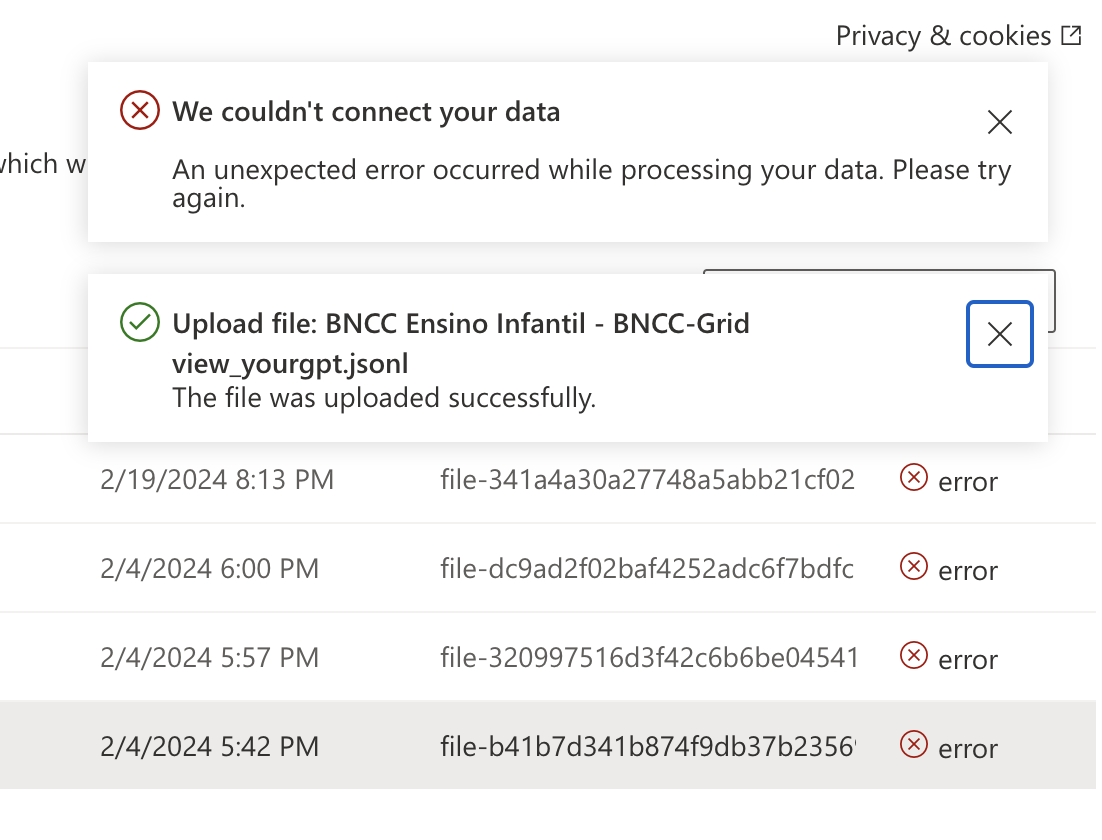
Task: Click the green success checkmark icon
Action: 140,323
